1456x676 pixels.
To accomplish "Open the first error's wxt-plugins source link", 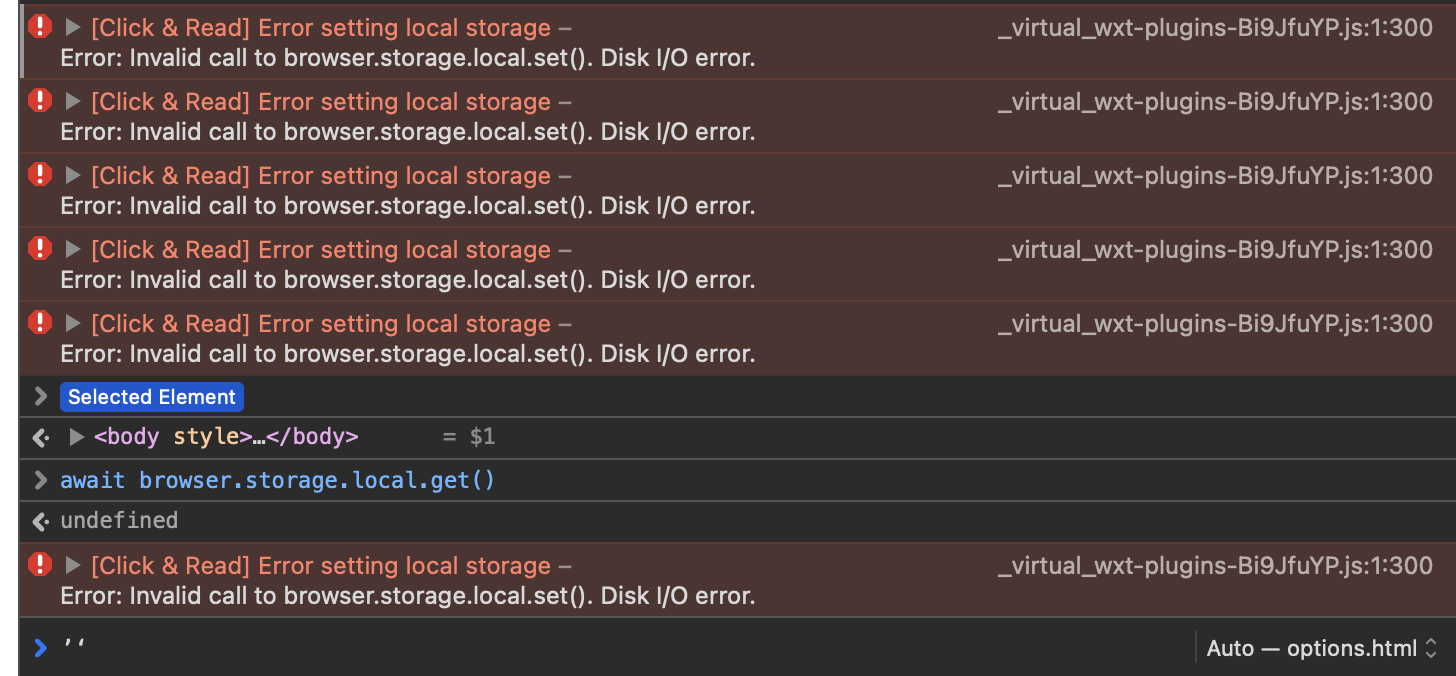I will click(x=1215, y=28).
